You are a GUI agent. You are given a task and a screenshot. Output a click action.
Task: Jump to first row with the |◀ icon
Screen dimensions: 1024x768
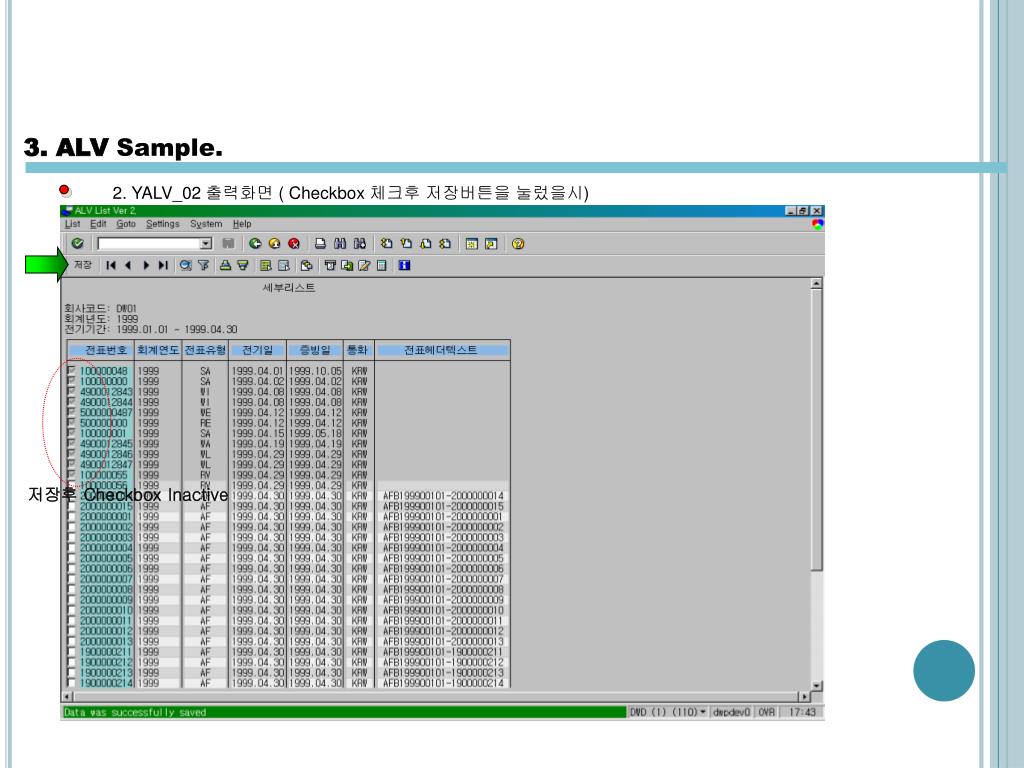(x=111, y=265)
